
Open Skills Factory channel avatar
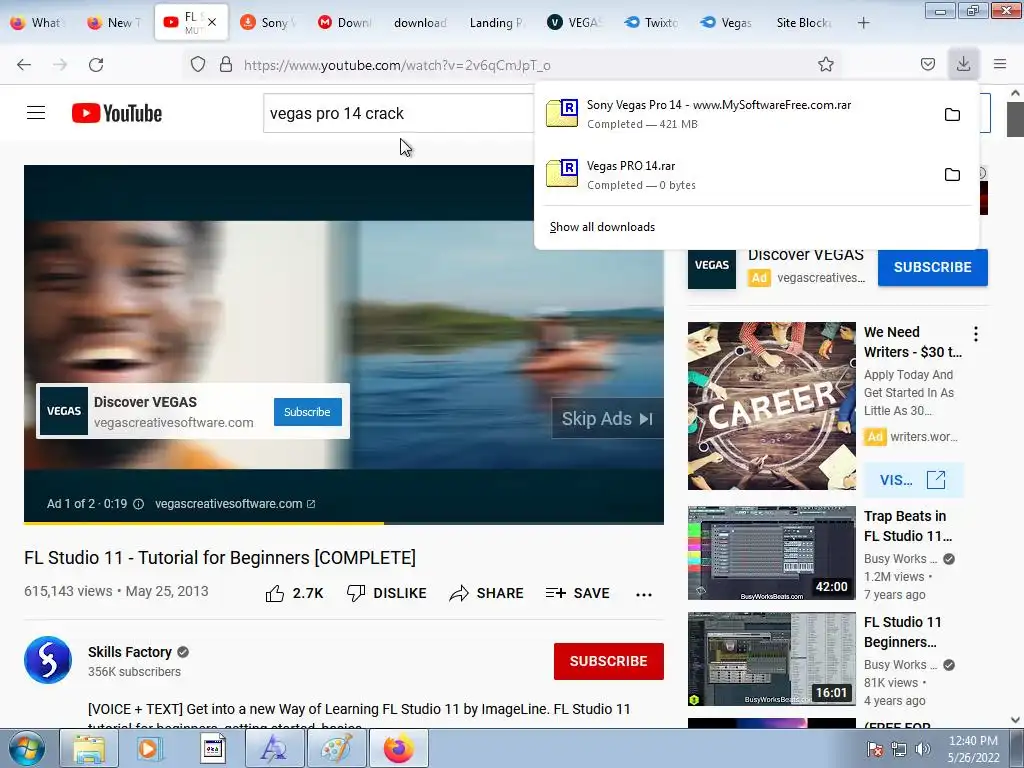[48, 660]
